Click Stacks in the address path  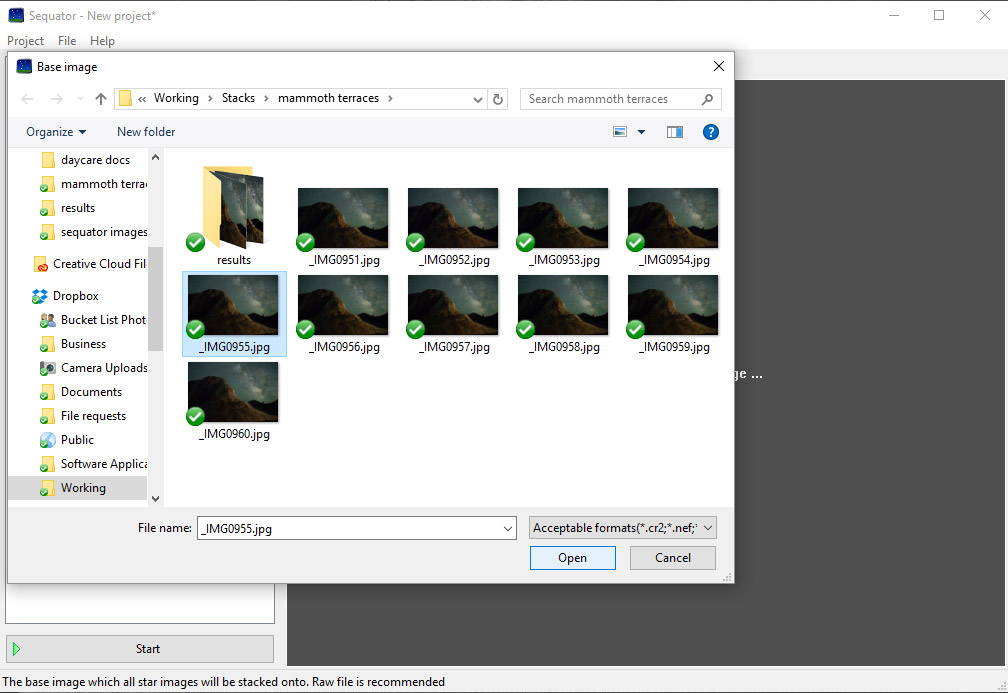[238, 98]
